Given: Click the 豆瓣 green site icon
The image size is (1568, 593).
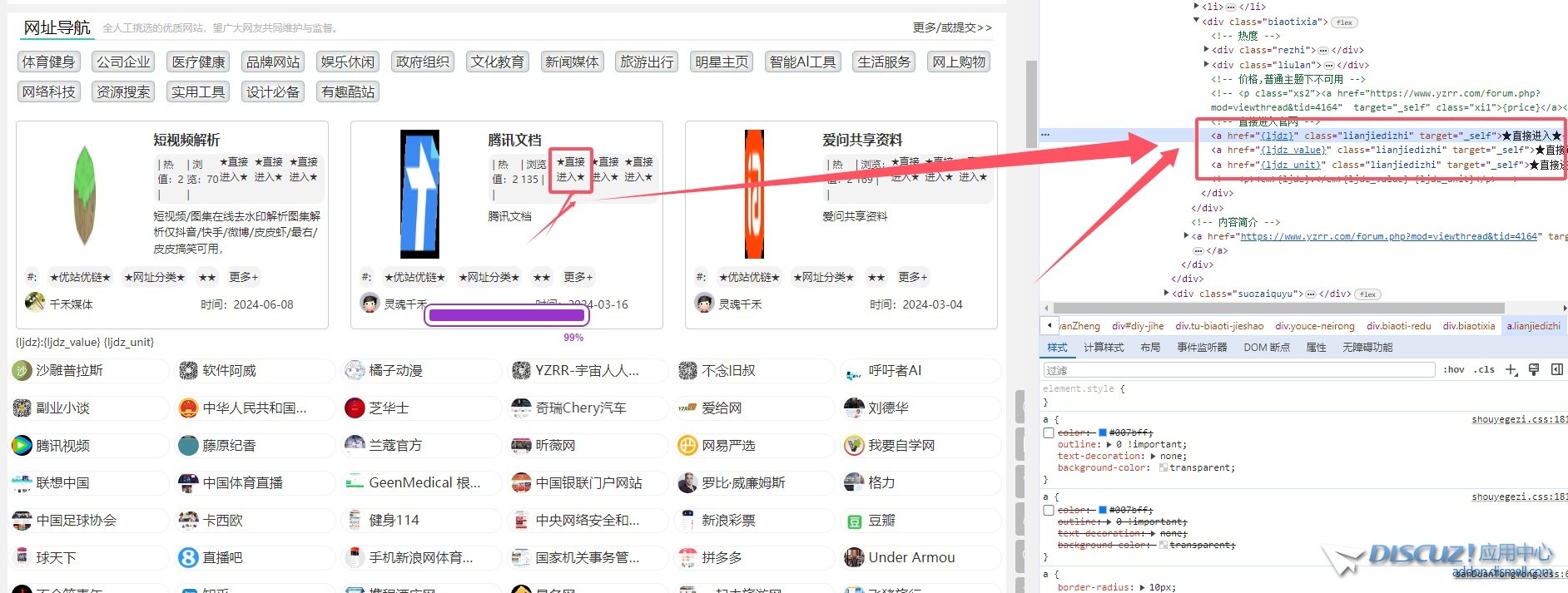Looking at the screenshot, I should pos(854,521).
